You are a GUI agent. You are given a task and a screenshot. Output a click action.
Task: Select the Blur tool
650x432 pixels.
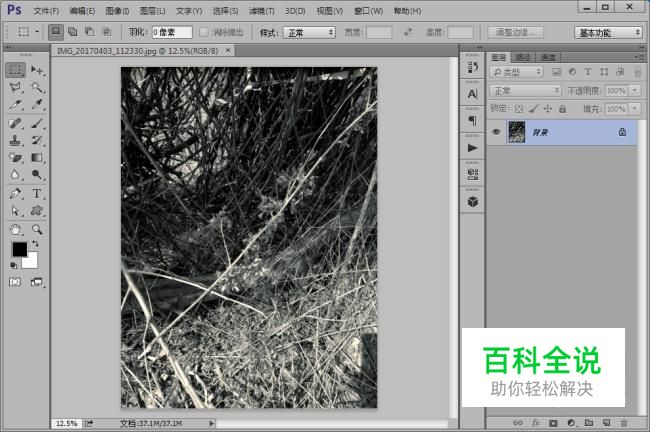click(x=15, y=175)
